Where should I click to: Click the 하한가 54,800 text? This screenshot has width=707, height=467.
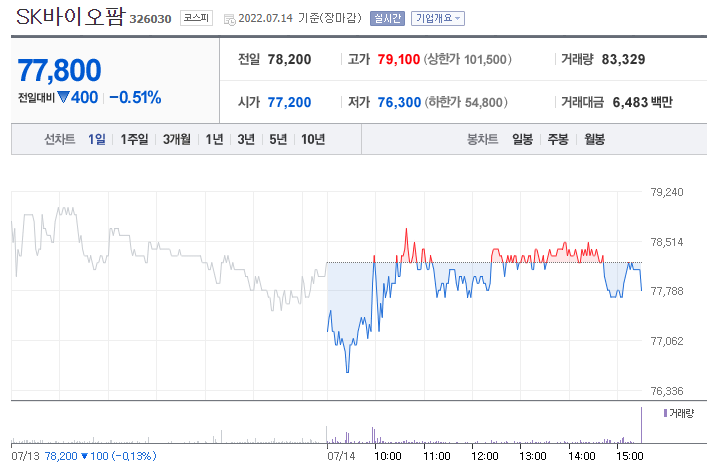point(466,102)
